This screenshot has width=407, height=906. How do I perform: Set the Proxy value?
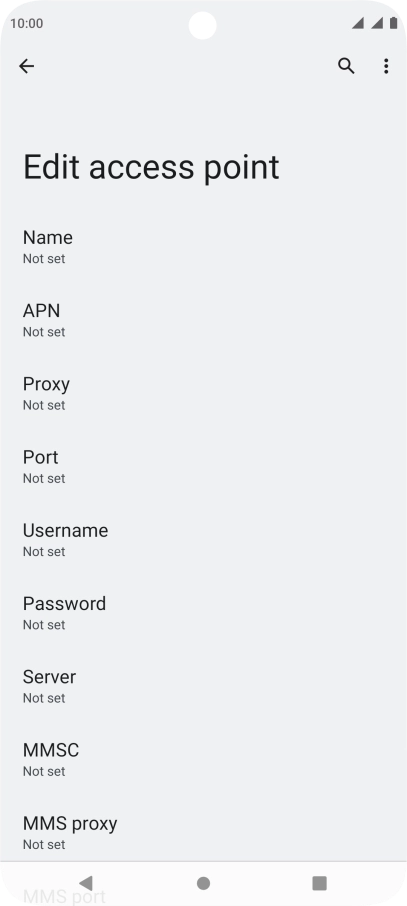204,394
